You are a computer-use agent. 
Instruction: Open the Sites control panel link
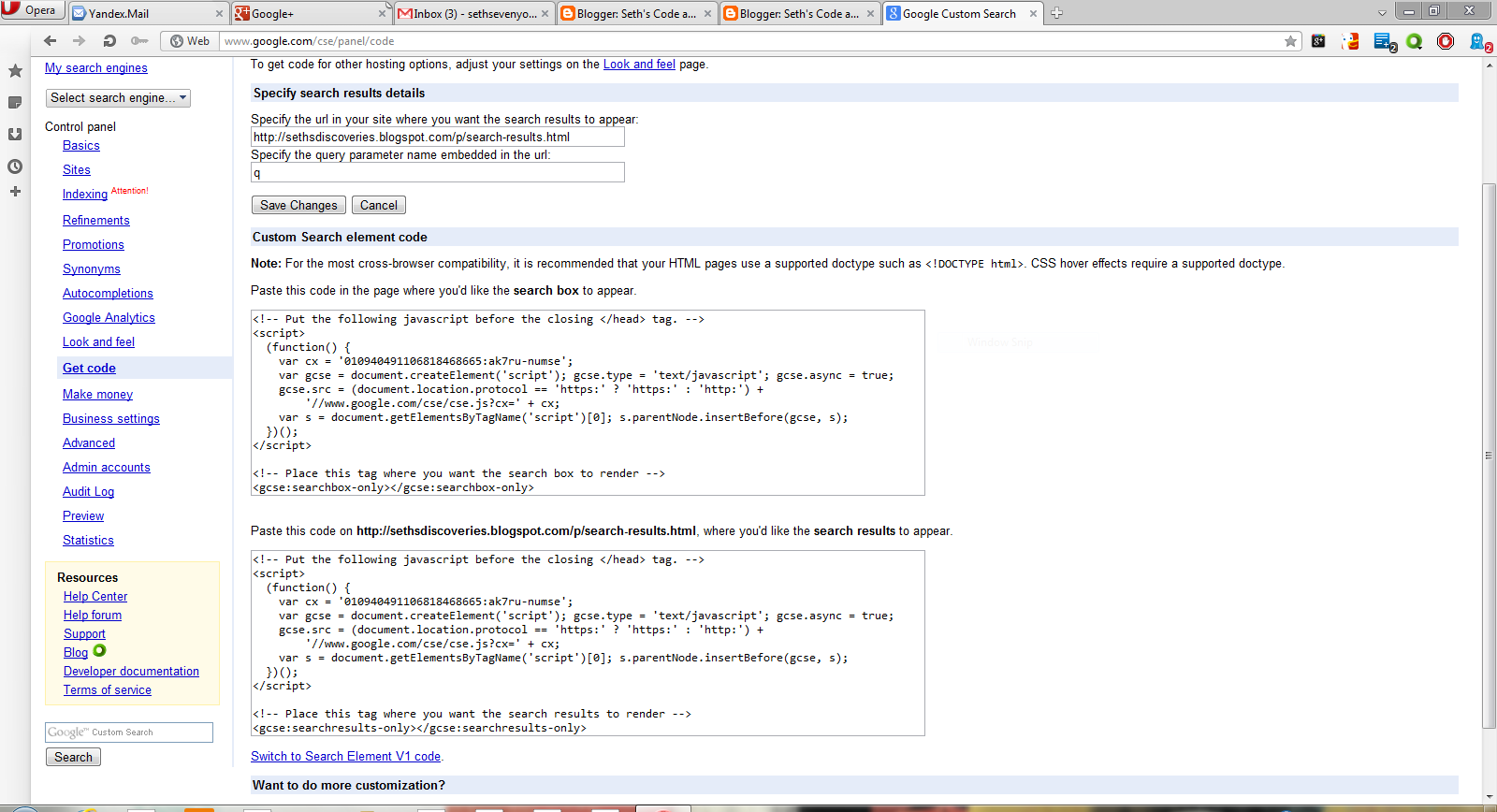(x=77, y=170)
